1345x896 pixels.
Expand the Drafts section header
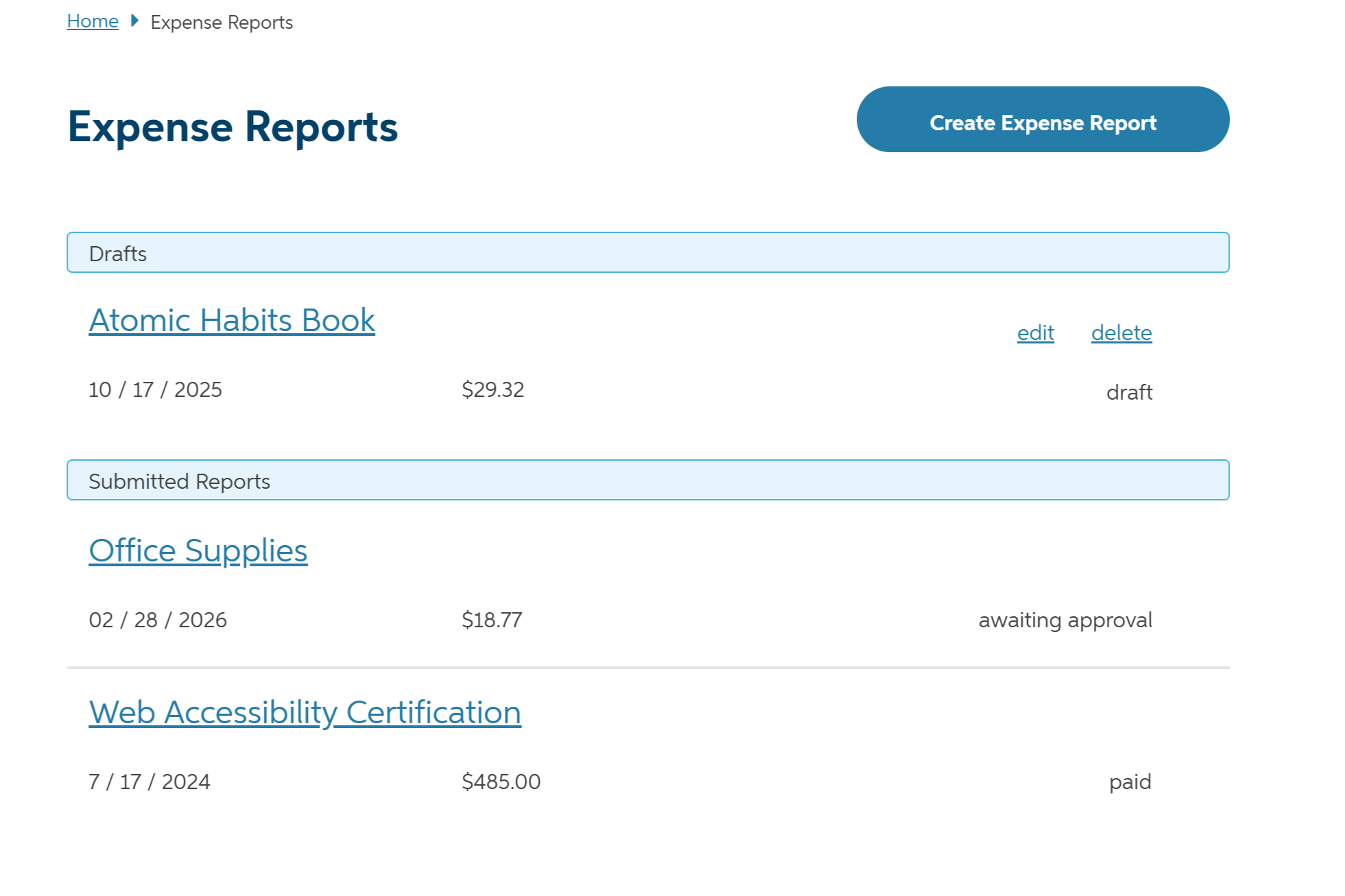647,253
